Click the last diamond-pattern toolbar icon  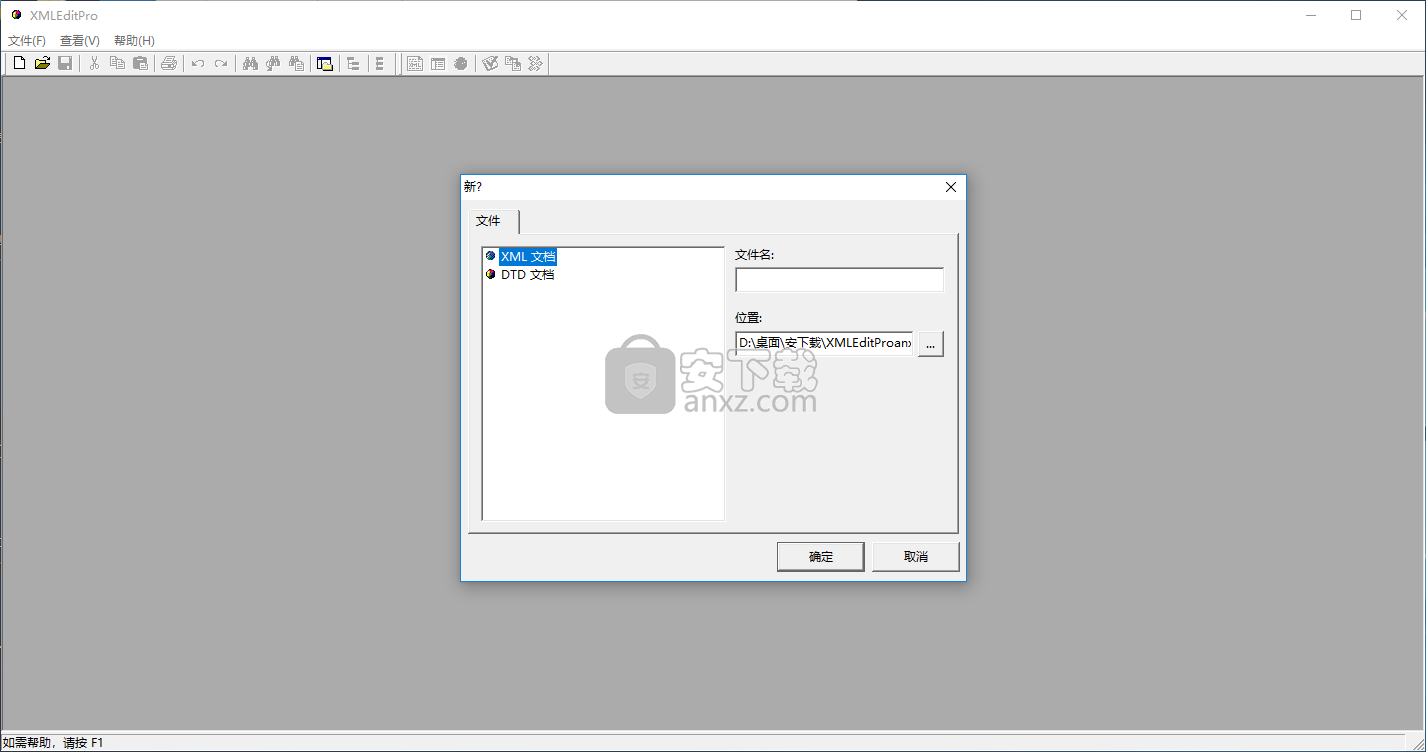pyautogui.click(x=536, y=63)
